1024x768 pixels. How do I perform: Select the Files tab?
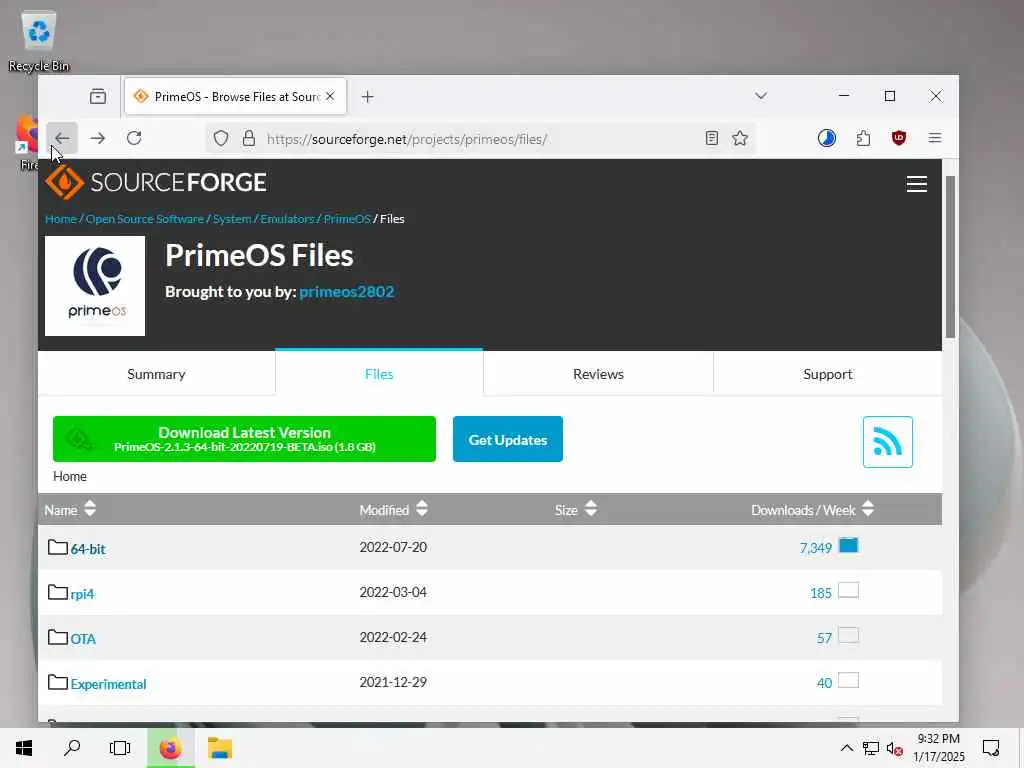point(379,374)
